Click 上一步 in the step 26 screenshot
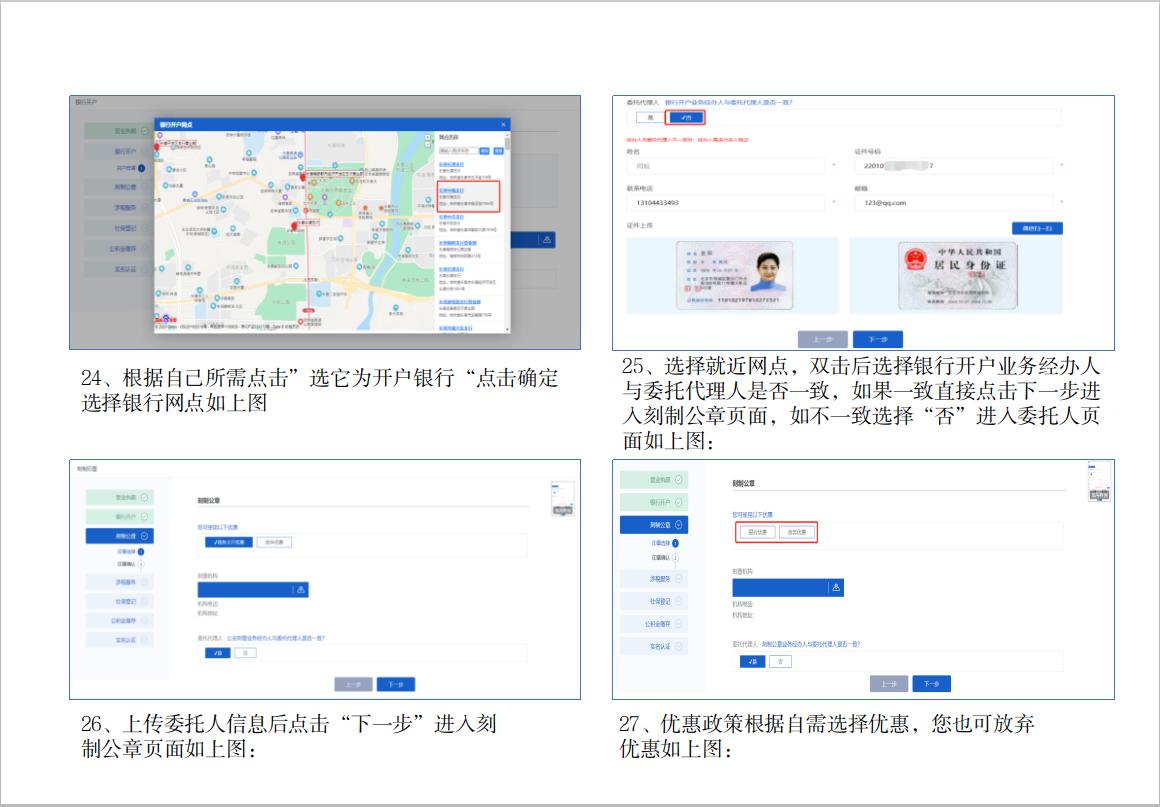This screenshot has height=807, width=1160. (353, 684)
